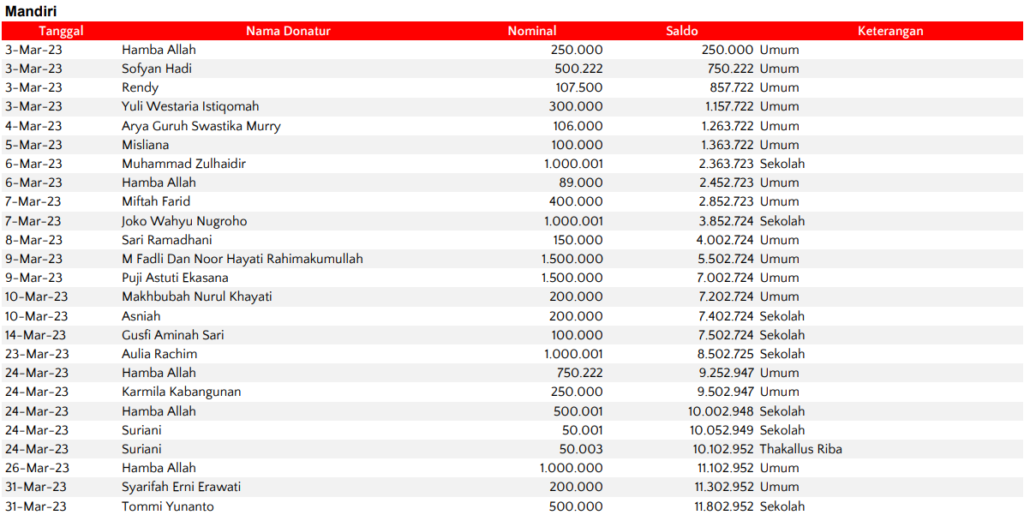Select the Arya Guruh Swastika Murry entry
Viewport: 1024px width, 515px height.
tap(201, 126)
